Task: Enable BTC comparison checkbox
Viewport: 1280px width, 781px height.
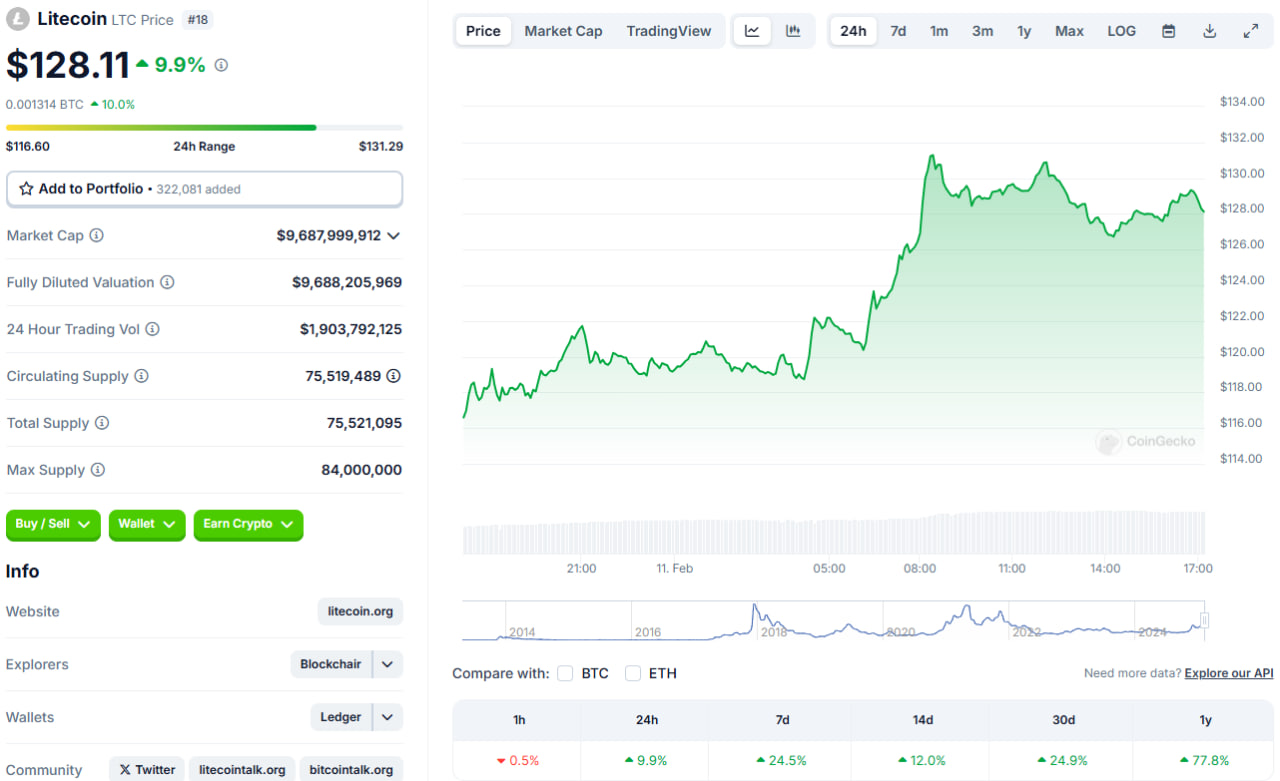Action: (x=565, y=674)
